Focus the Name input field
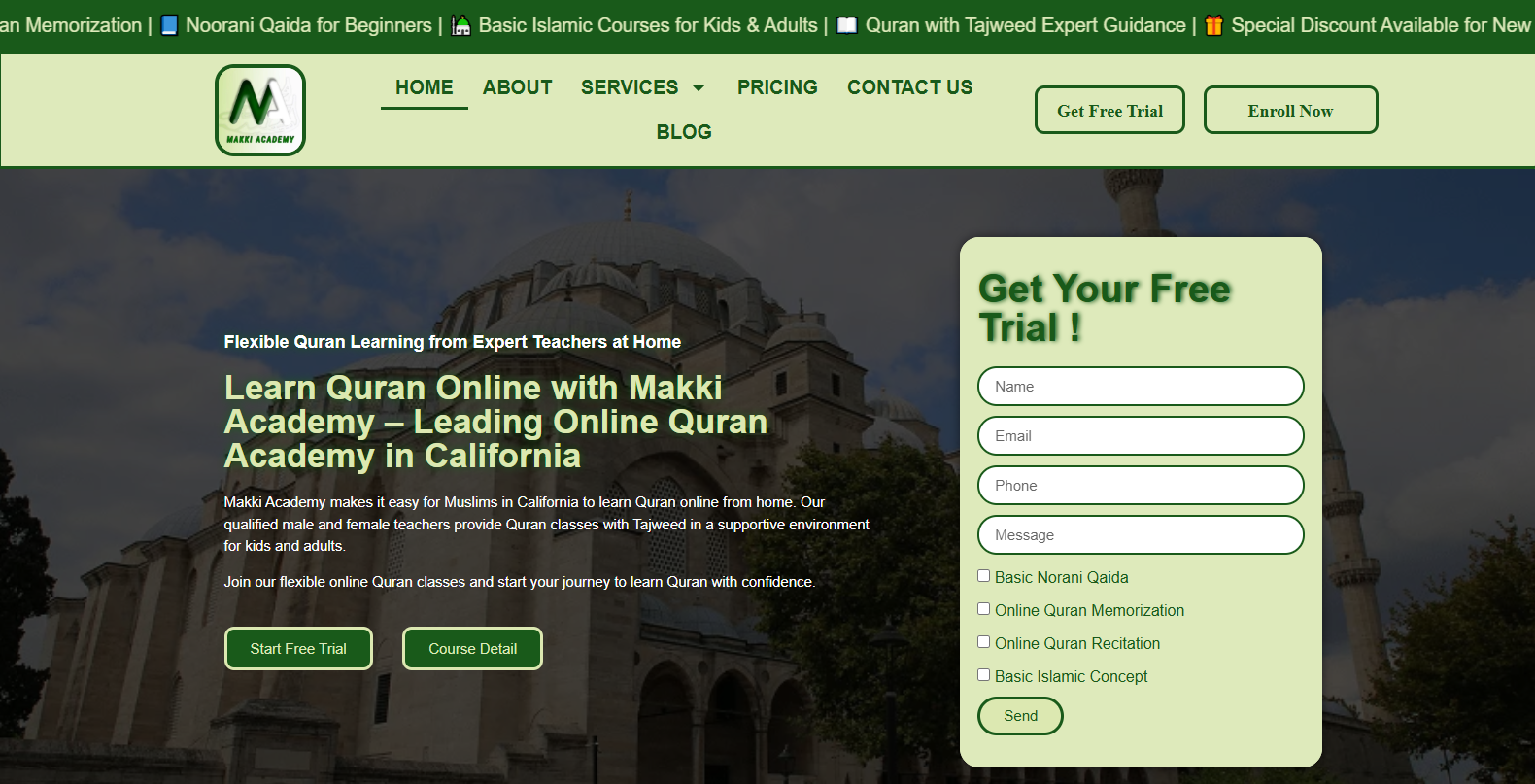1535x784 pixels. click(x=1141, y=386)
